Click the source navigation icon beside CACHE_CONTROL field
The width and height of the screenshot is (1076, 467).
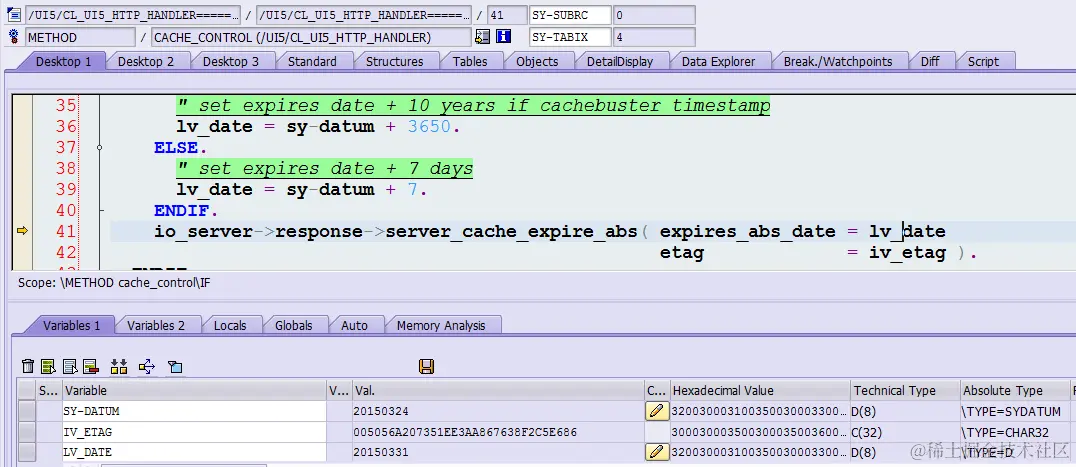coord(483,37)
